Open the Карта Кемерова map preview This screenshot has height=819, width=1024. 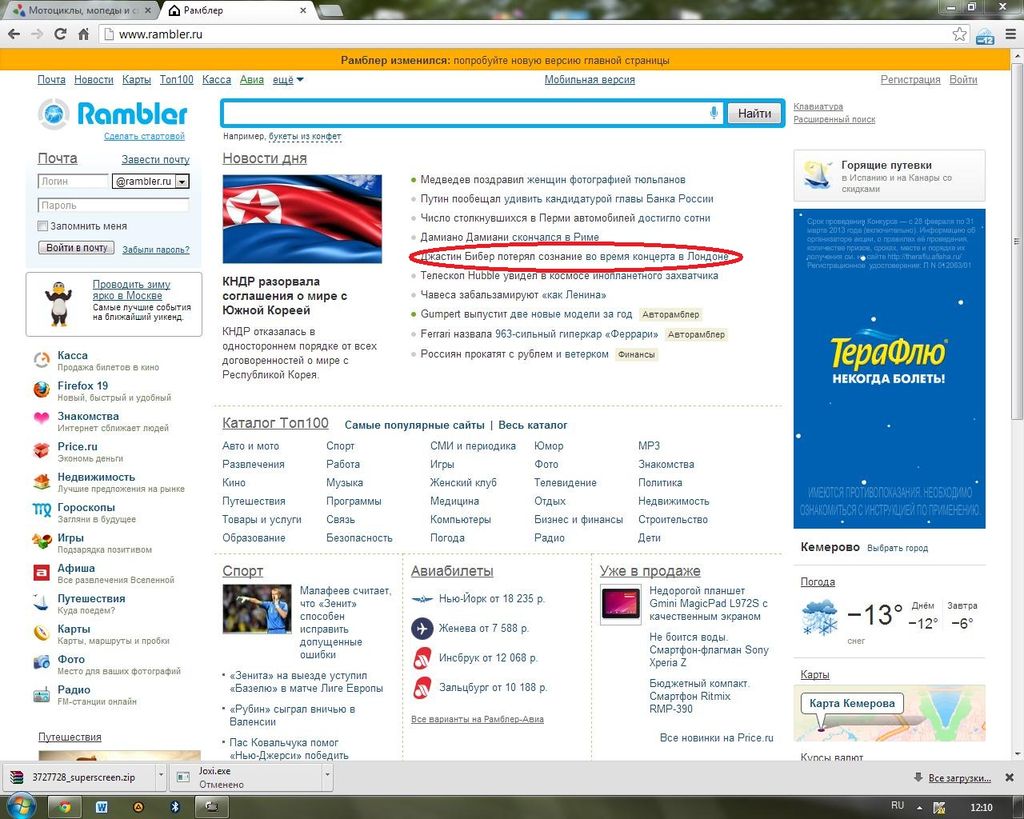click(889, 713)
